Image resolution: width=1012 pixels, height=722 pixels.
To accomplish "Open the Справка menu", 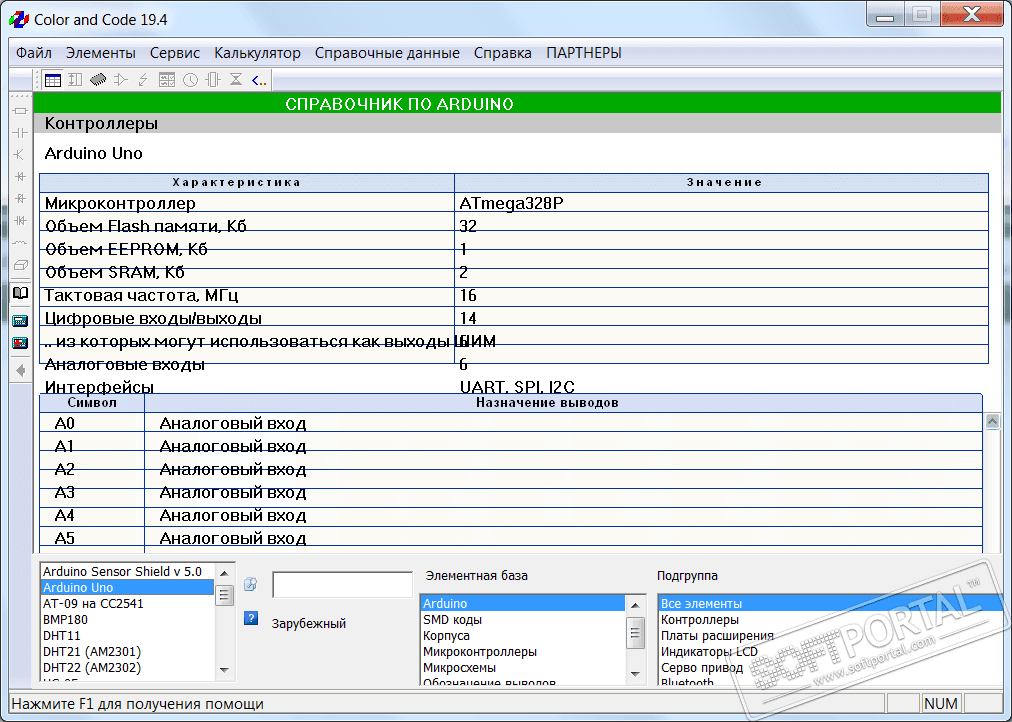I will (503, 53).
